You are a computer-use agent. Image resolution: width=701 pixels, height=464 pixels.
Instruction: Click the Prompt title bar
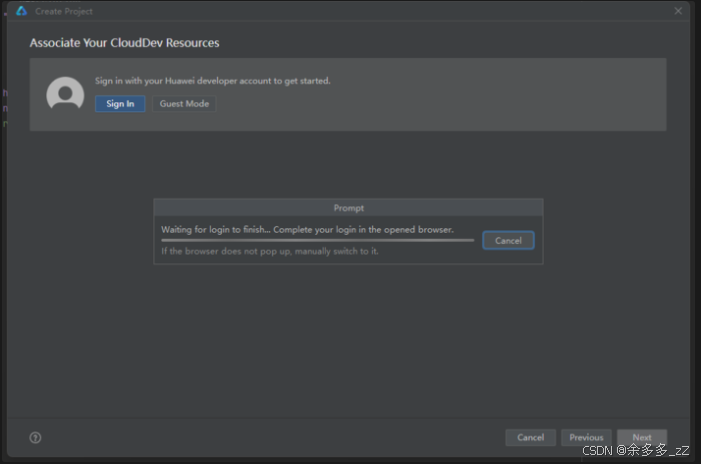[x=348, y=208]
